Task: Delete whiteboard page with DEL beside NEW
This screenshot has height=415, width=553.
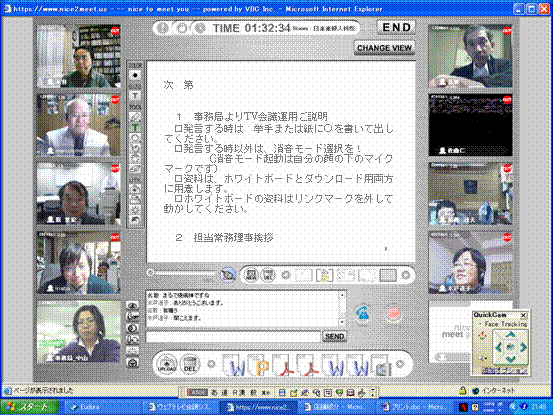Action: point(268,275)
